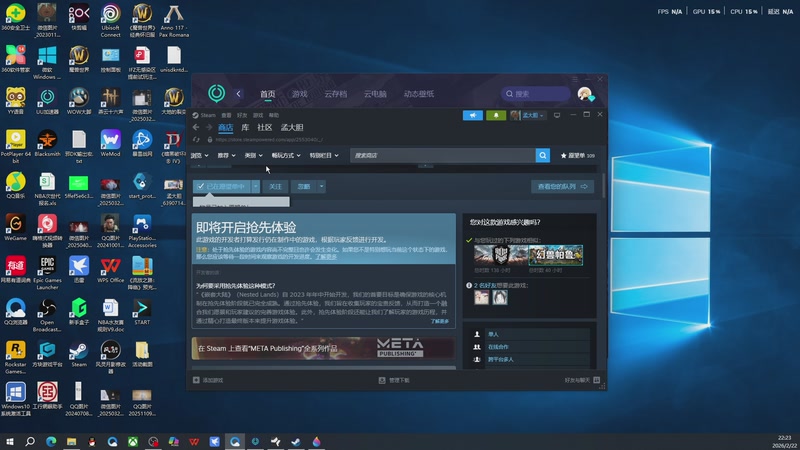This screenshot has height=450, width=800.
Task: Click the UU window search box
Action: click(x=535, y=94)
